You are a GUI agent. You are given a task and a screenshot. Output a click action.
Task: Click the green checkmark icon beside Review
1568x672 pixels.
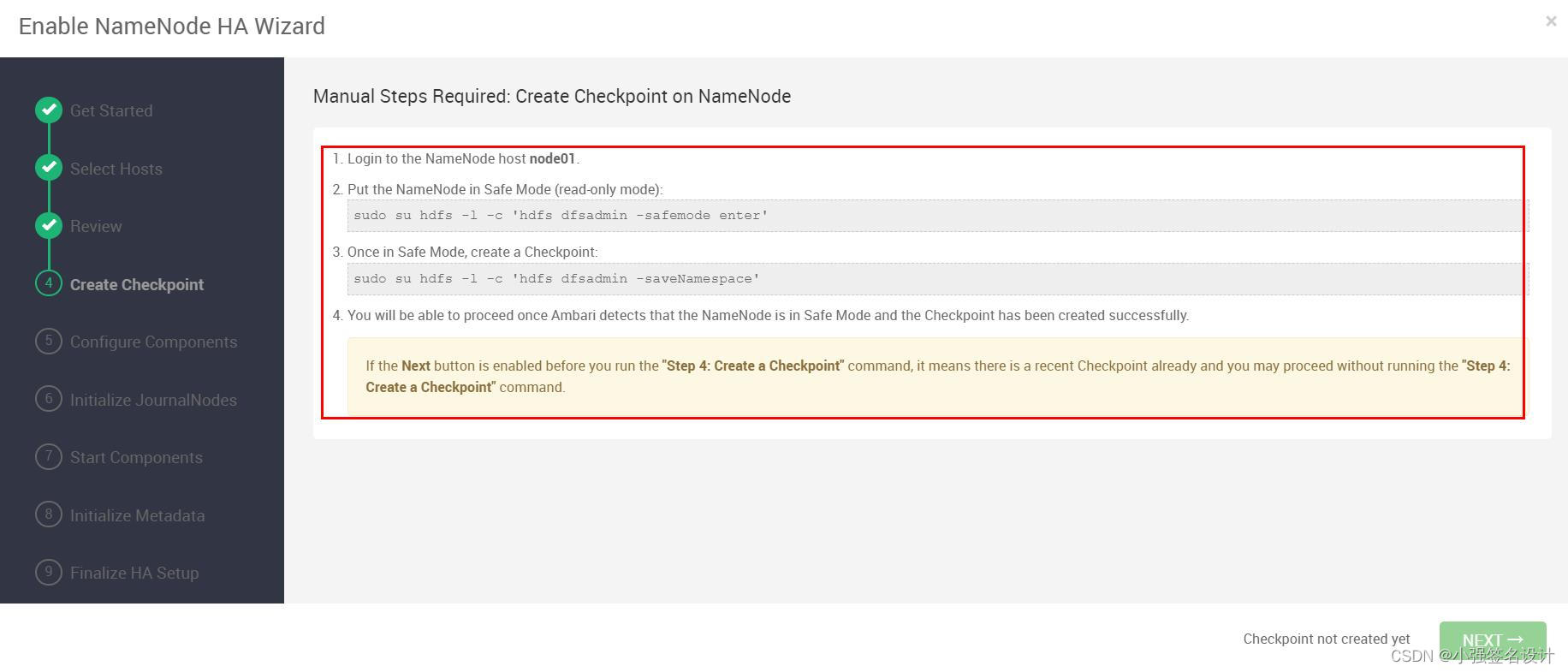tap(49, 225)
